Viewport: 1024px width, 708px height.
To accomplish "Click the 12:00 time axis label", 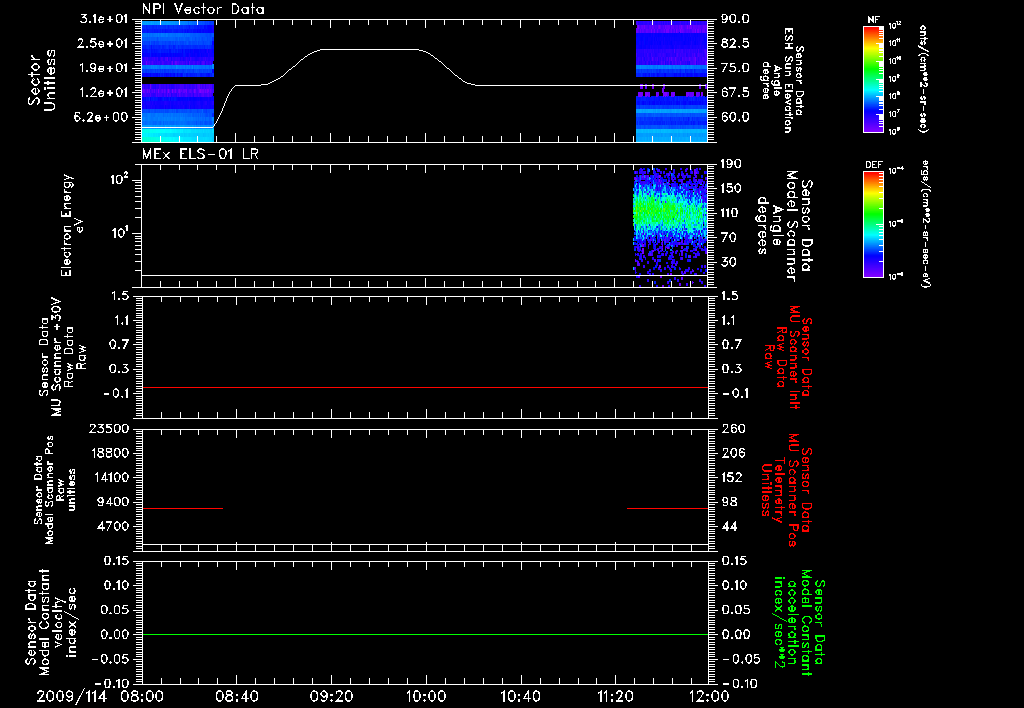I will click(710, 696).
